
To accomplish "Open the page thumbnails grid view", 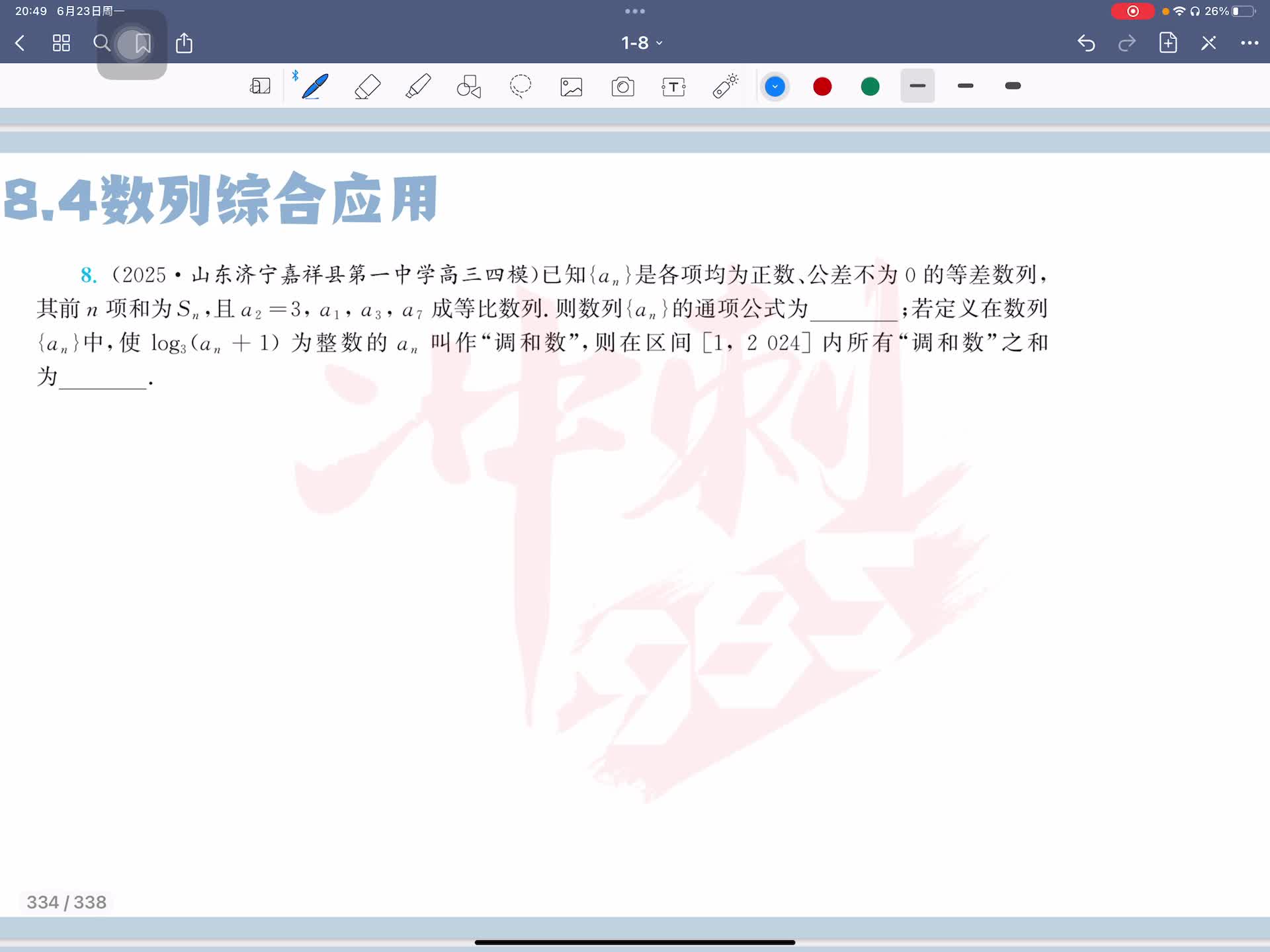I will (x=61, y=43).
